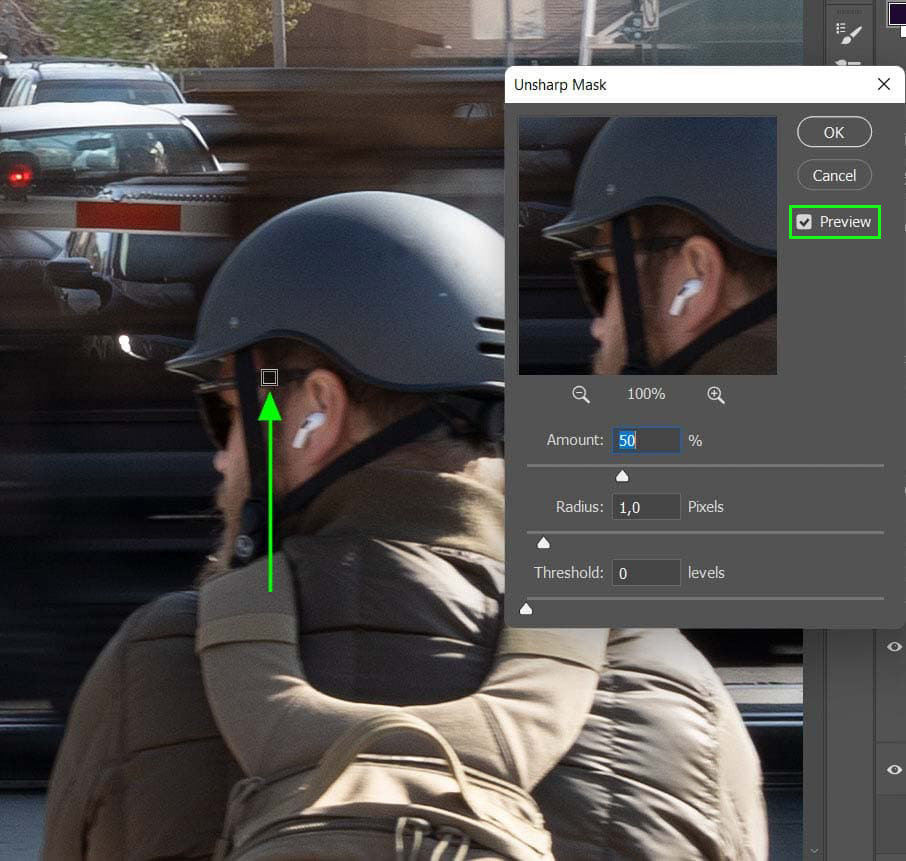This screenshot has height=861, width=906.
Task: Select the Threshold levels input box
Action: (x=646, y=573)
